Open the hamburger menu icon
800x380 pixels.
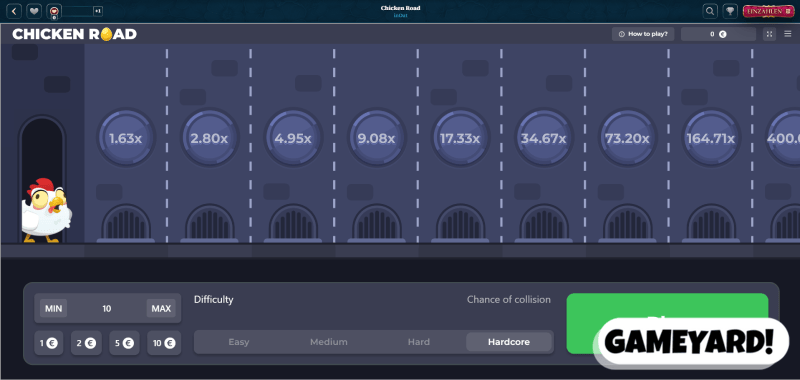click(788, 34)
